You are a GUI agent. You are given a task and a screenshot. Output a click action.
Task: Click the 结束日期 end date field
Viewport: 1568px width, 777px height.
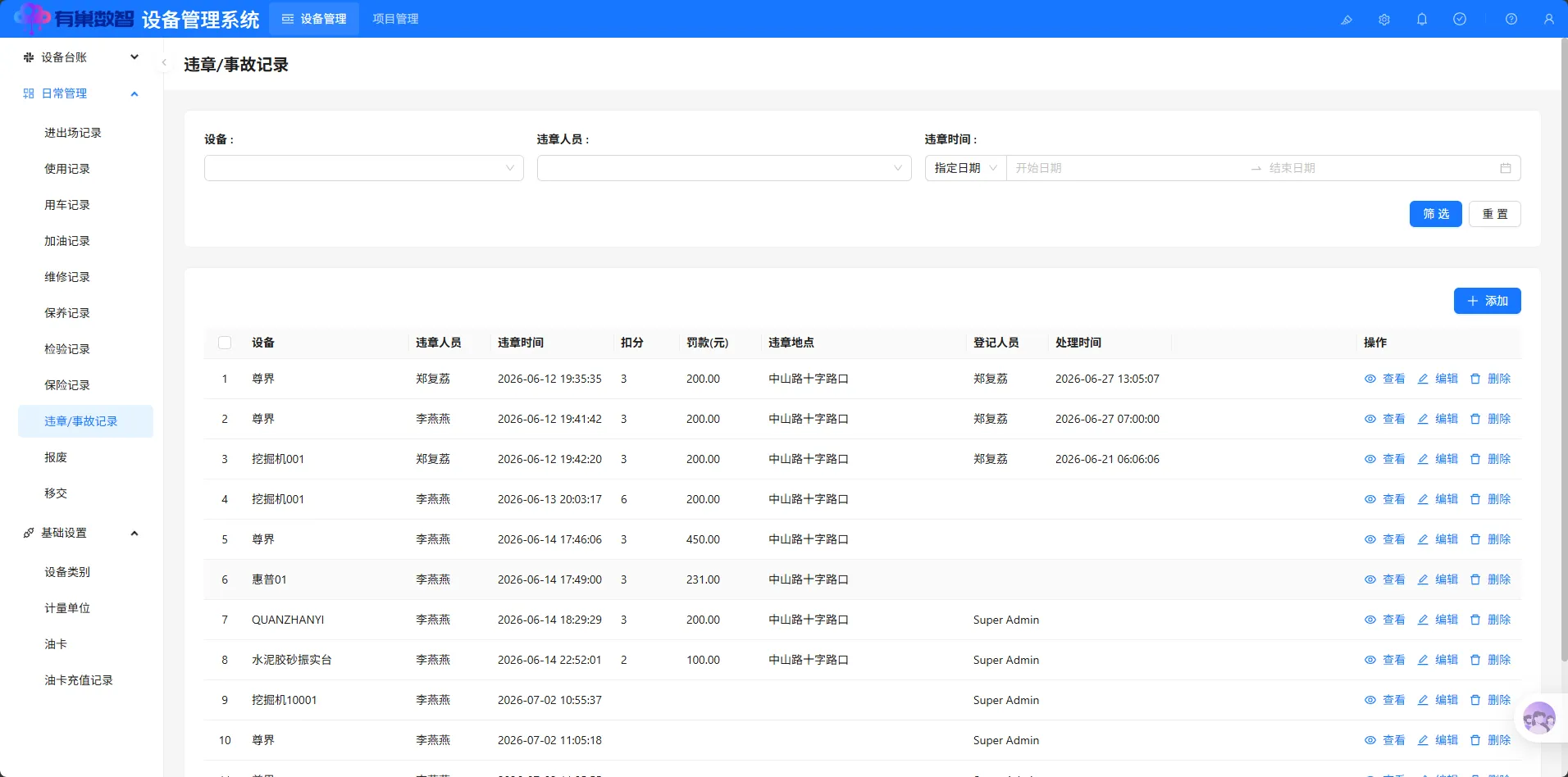point(1378,168)
